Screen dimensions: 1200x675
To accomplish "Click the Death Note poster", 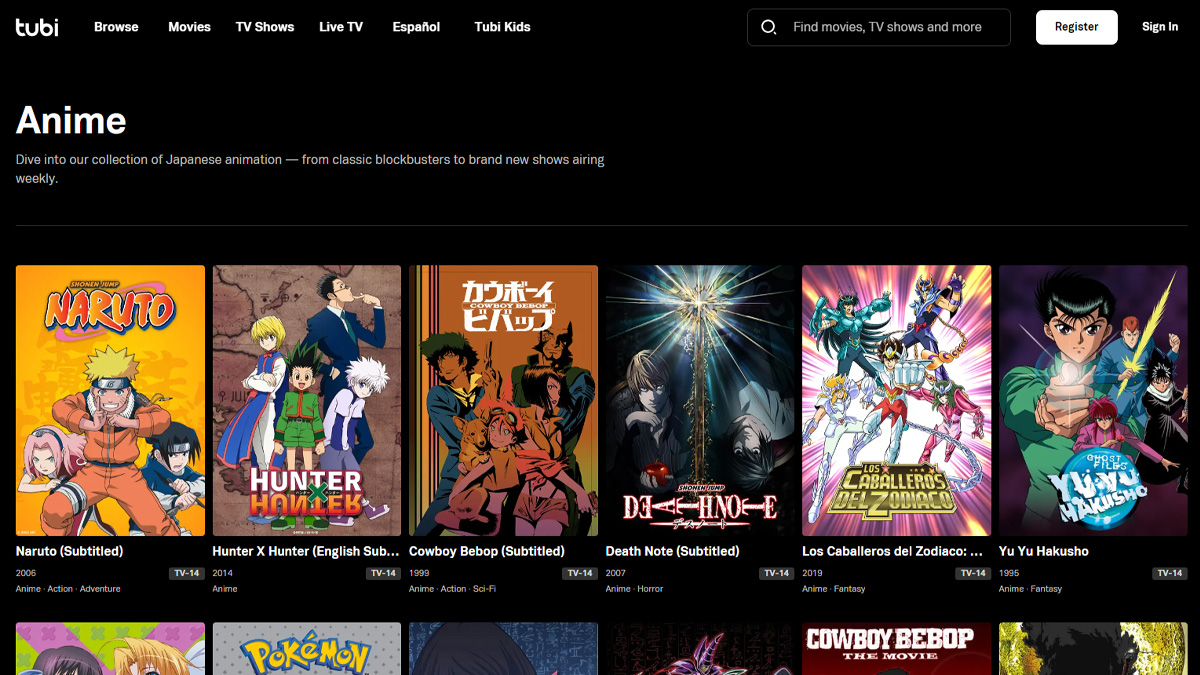I will 700,400.
